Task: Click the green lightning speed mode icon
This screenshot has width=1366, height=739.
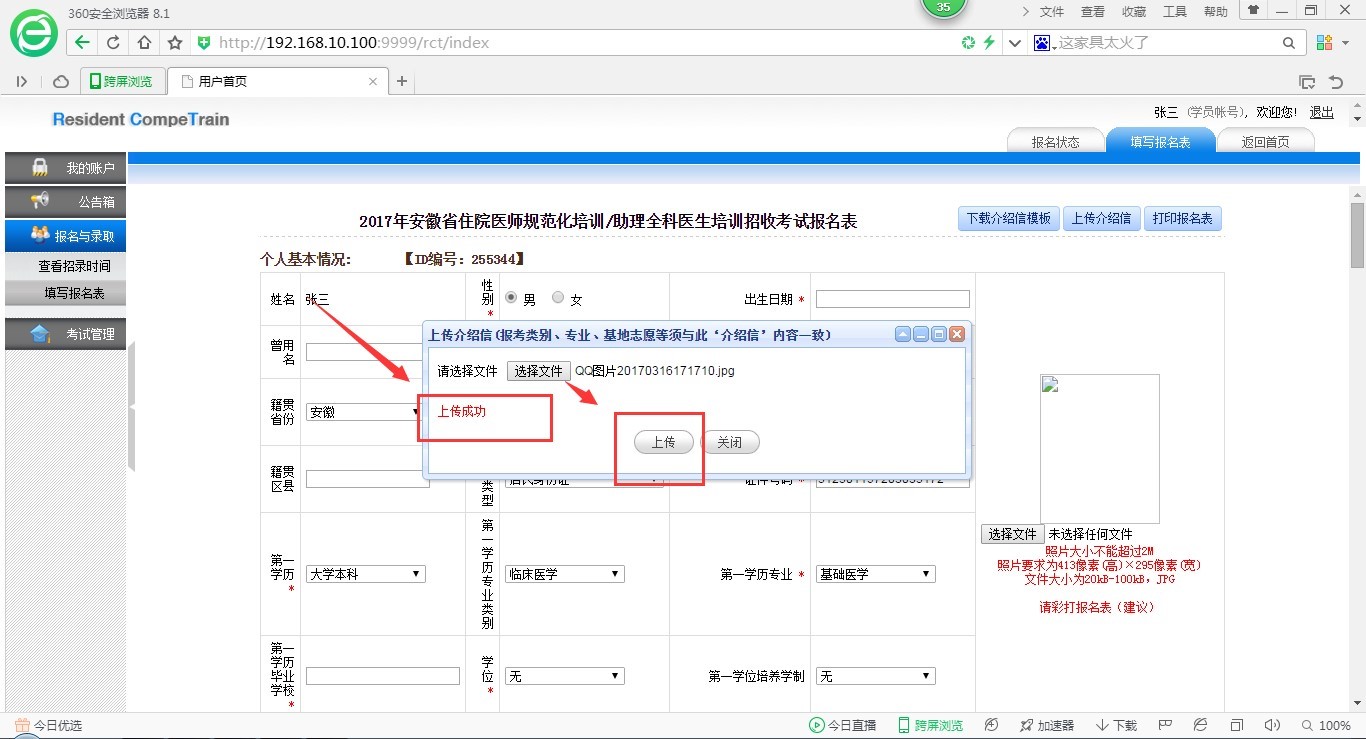Action: tap(989, 43)
